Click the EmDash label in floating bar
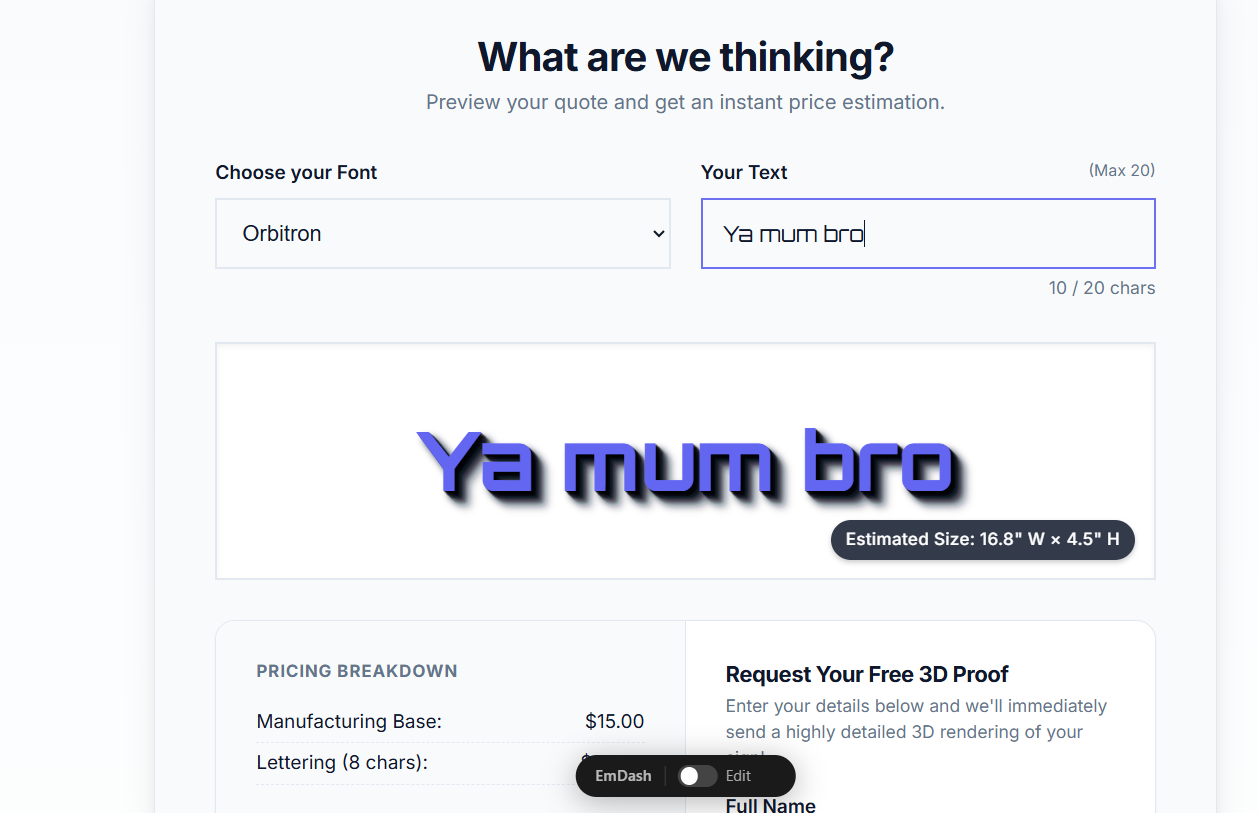Viewport: 1258px width, 813px height. click(x=623, y=776)
